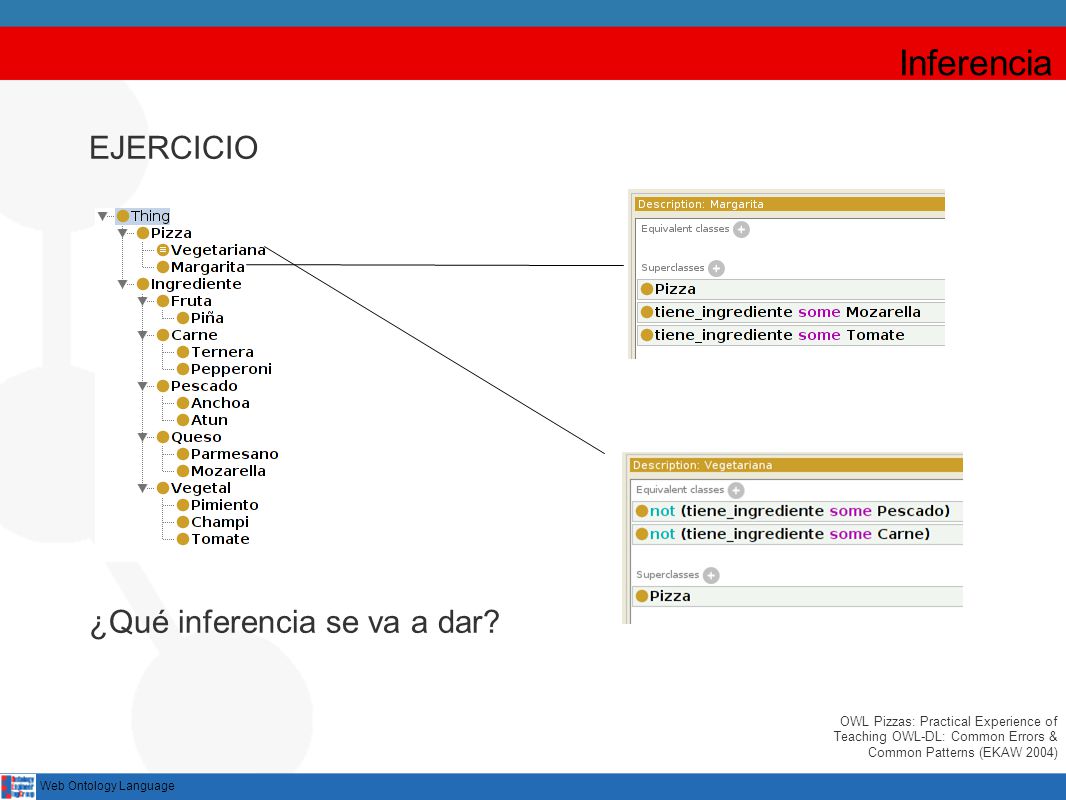Collapse the Pescado subtree
This screenshot has height=800, width=1066.
(143, 386)
